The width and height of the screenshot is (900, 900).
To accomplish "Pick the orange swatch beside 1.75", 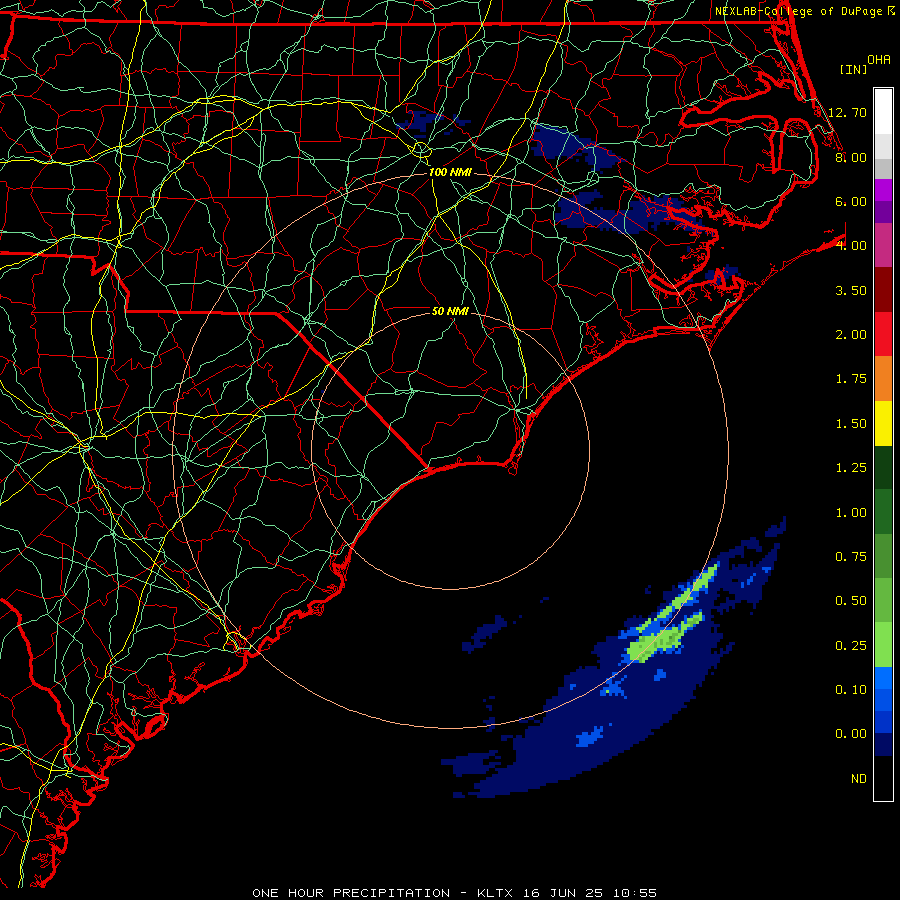I will 883,379.
